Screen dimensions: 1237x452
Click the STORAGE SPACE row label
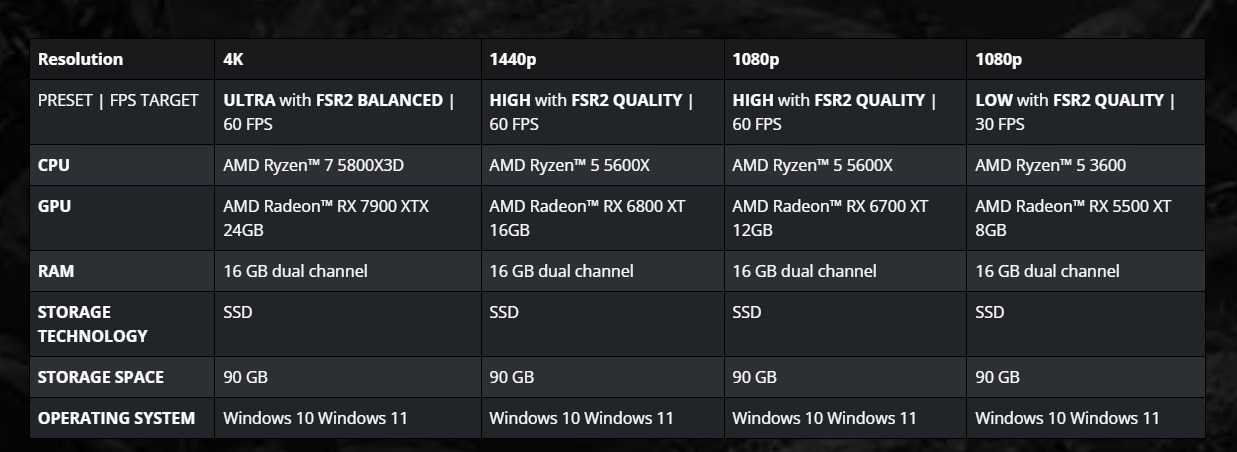[x=100, y=377]
